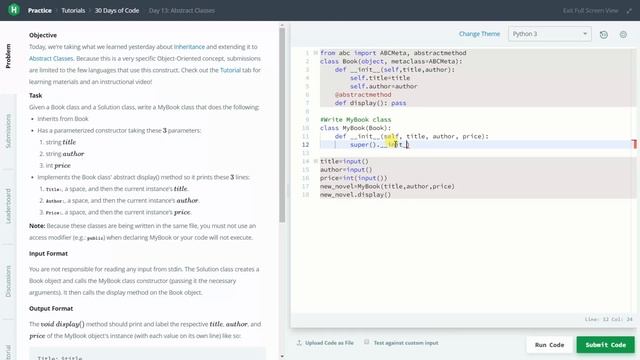The width and height of the screenshot is (640, 360).
Task: Click the '#Write MyBook class' comment line
Action: point(356,120)
